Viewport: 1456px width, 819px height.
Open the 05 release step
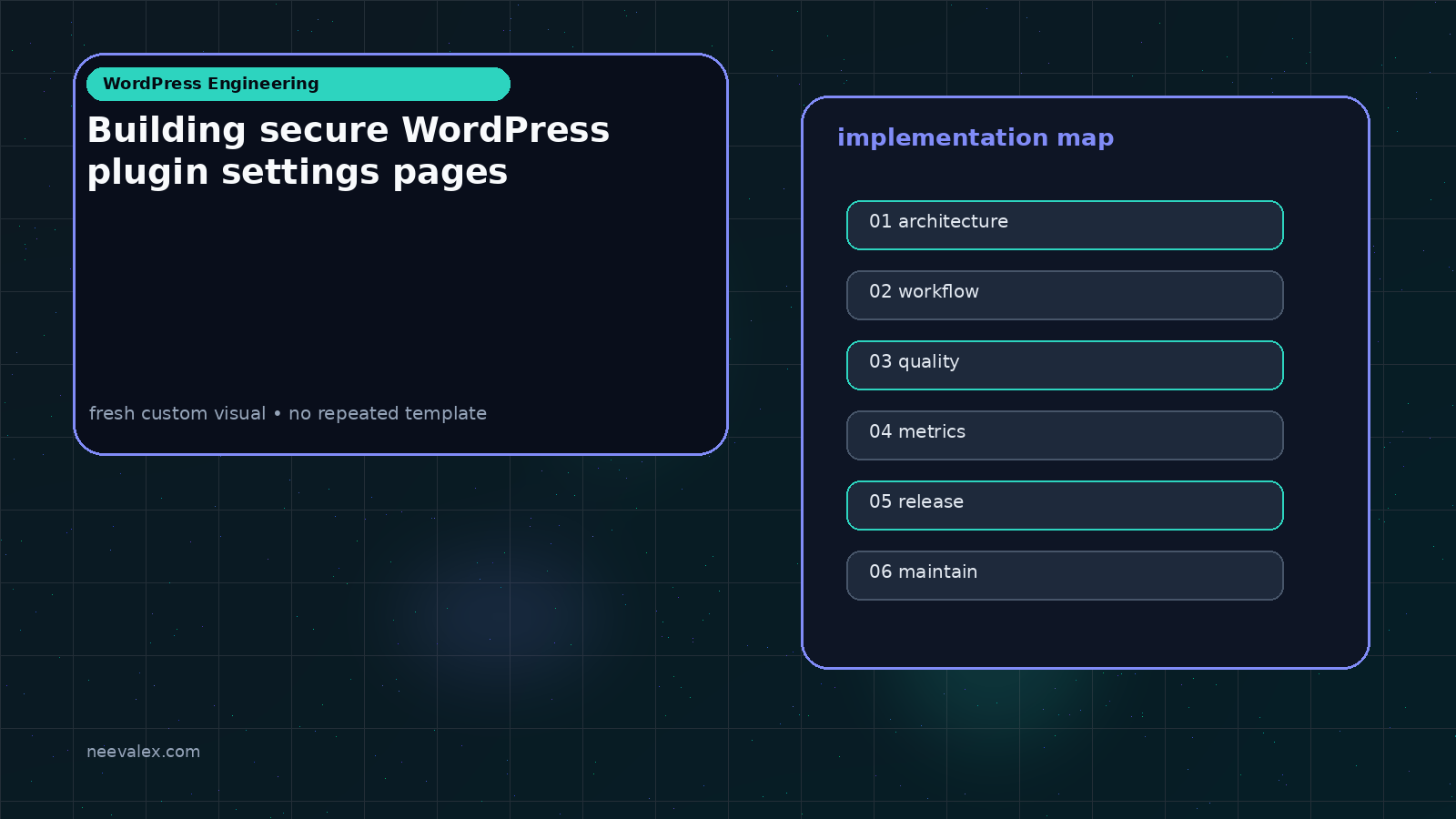point(1065,505)
